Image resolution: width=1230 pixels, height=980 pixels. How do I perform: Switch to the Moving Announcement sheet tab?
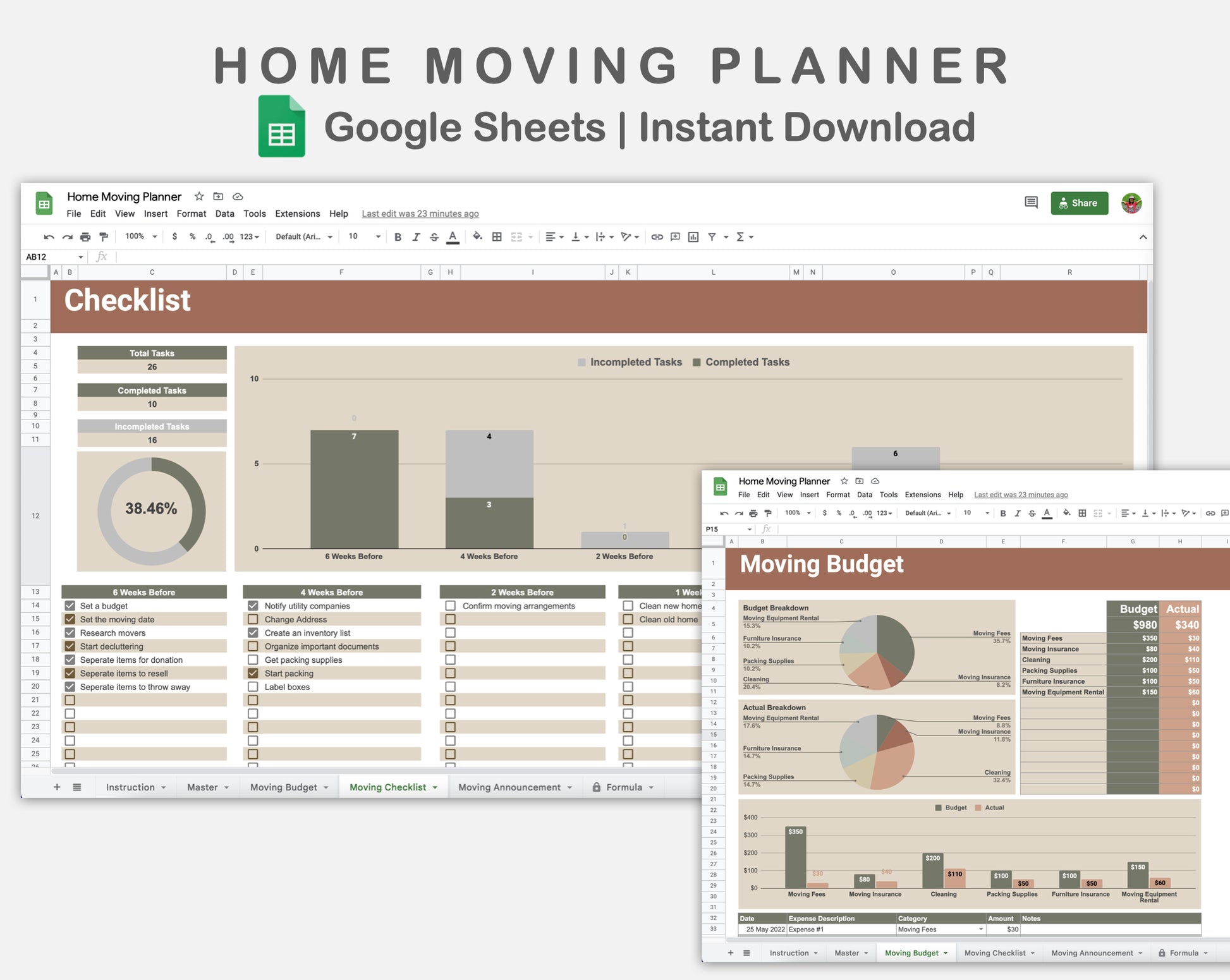click(x=509, y=787)
